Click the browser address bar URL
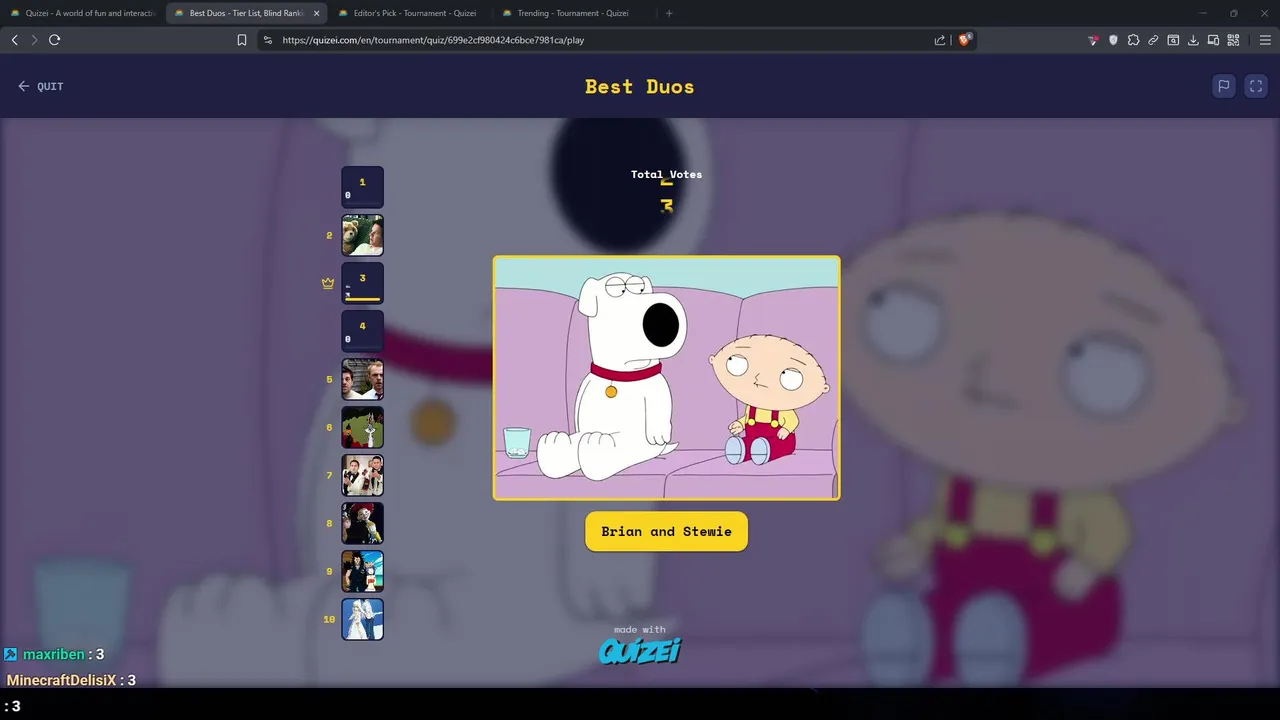 tap(433, 40)
